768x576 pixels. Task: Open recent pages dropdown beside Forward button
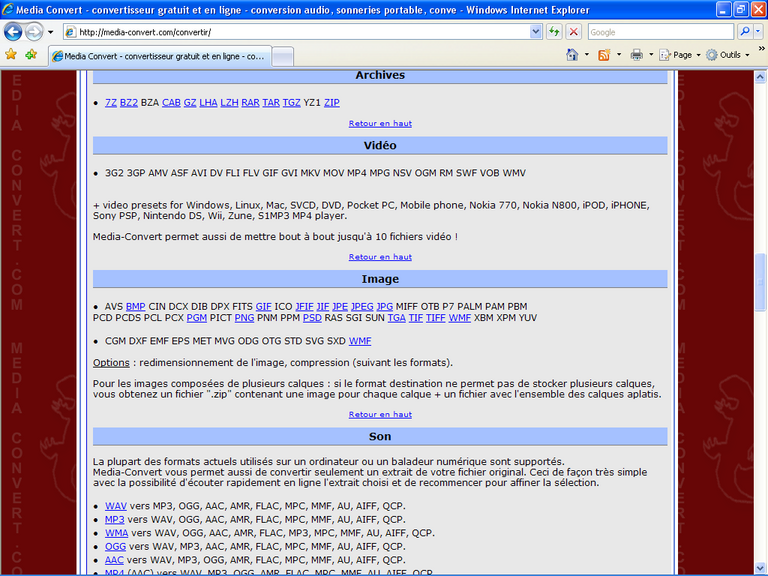click(x=50, y=32)
